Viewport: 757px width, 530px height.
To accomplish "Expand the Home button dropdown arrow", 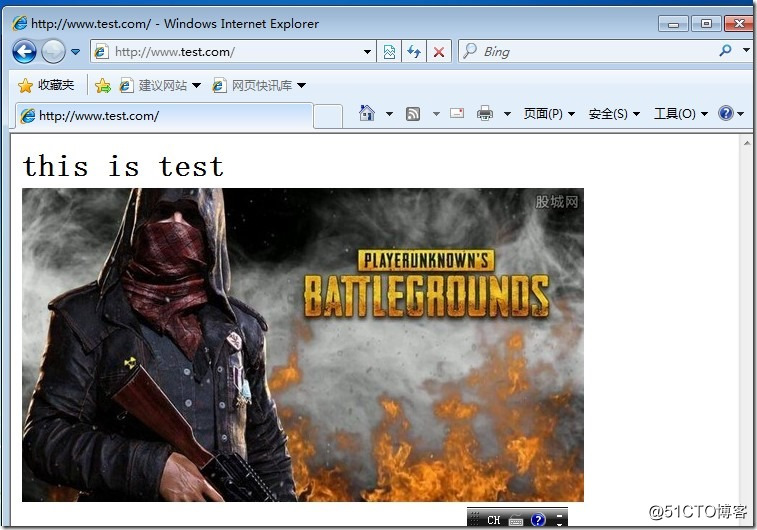I will pyautogui.click(x=389, y=114).
